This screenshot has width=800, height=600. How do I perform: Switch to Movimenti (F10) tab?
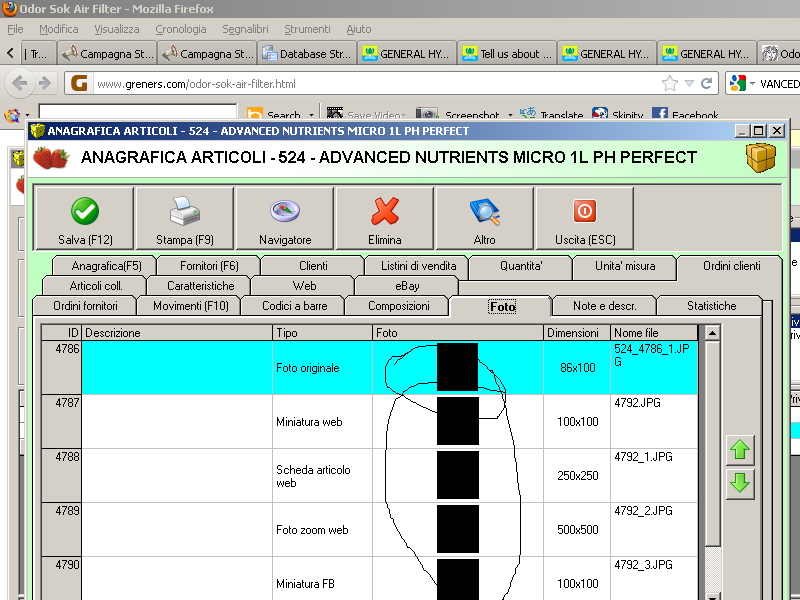(x=191, y=306)
